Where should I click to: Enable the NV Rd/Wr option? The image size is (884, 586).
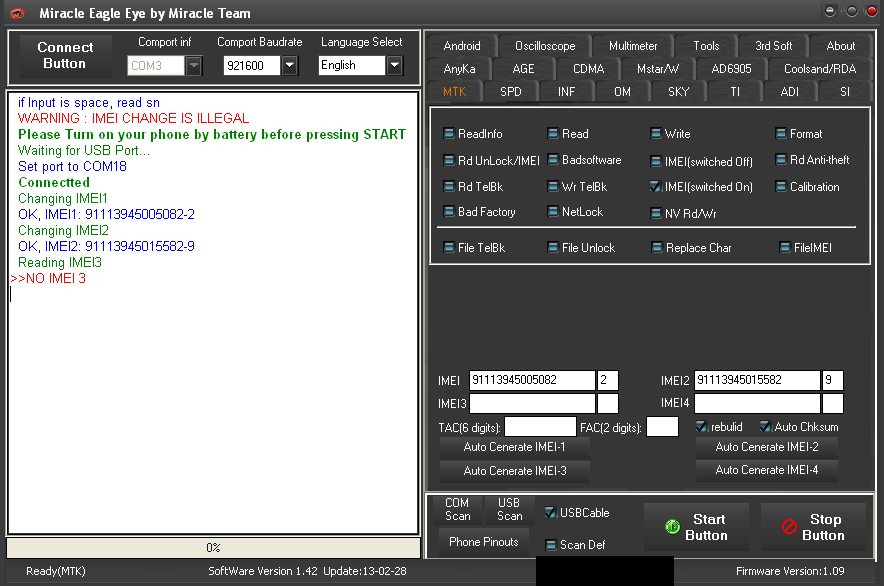coord(683,214)
